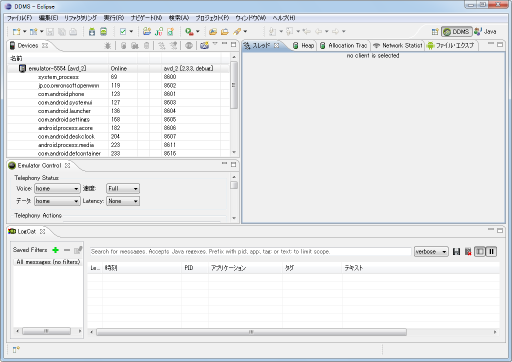
Task: Open the Android SDK Manager toolbar icon
Action: click(x=92, y=32)
